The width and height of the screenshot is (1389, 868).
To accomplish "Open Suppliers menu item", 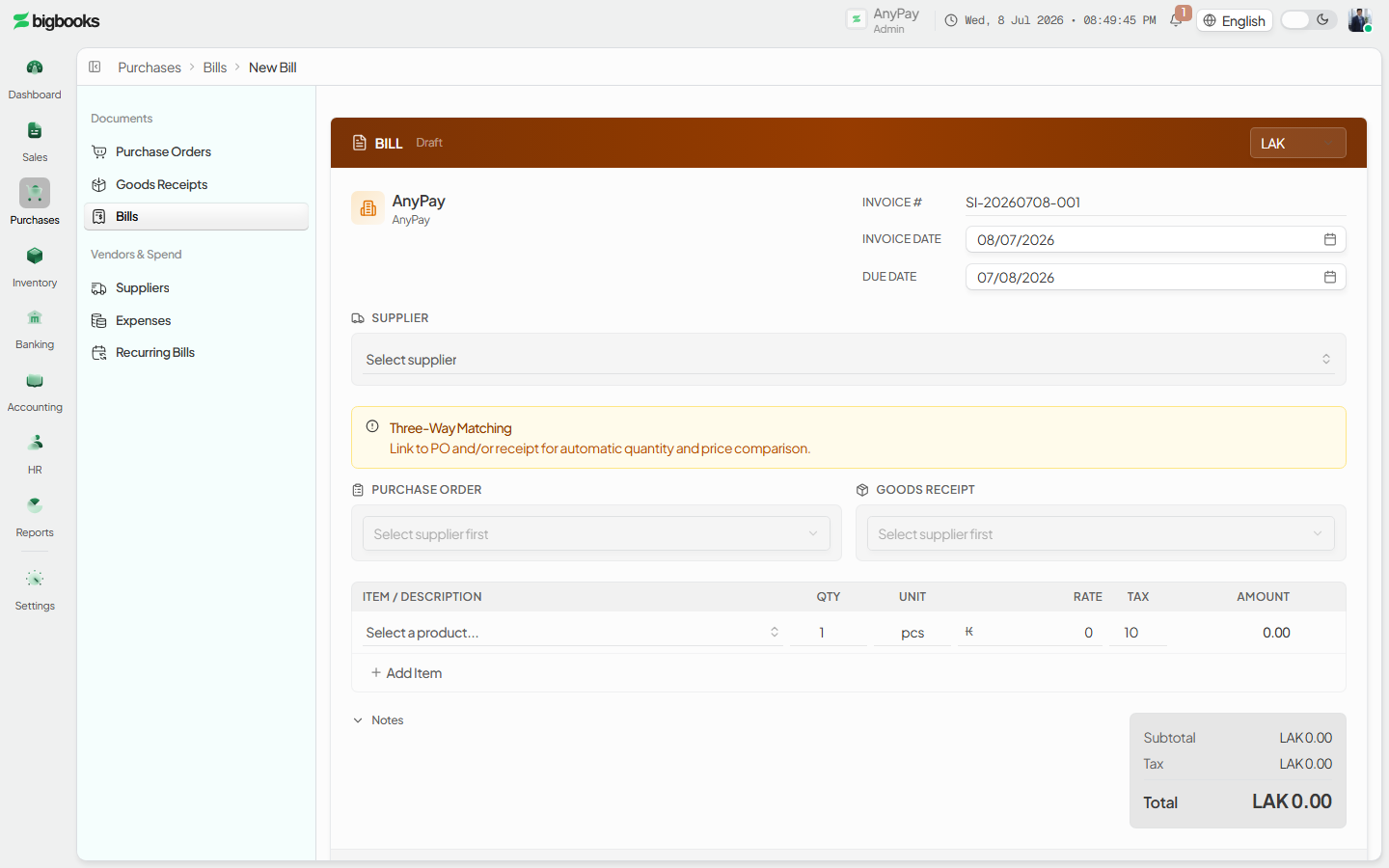I will [x=196, y=287].
